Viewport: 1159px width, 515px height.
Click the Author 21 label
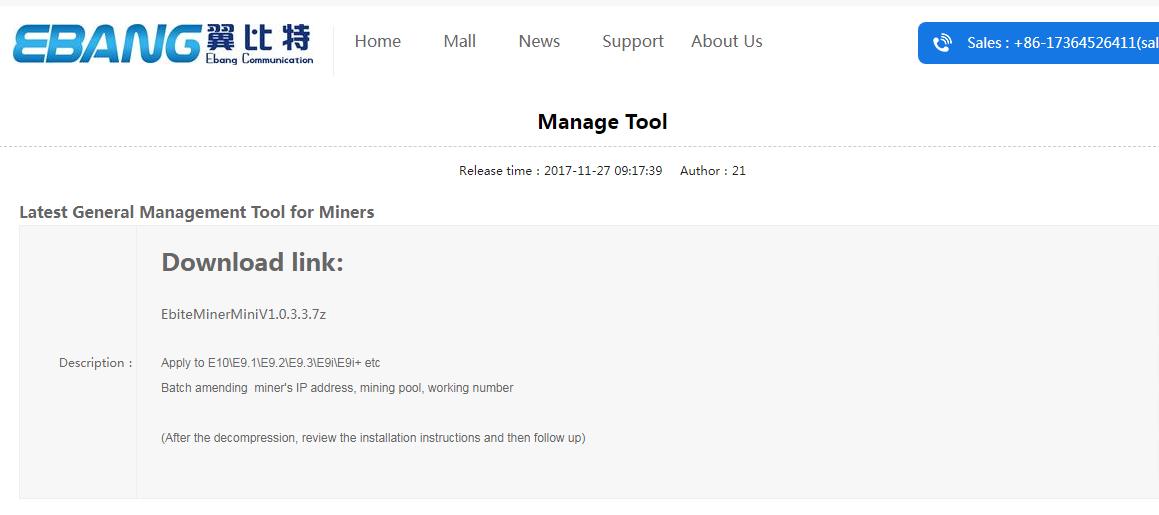point(712,171)
